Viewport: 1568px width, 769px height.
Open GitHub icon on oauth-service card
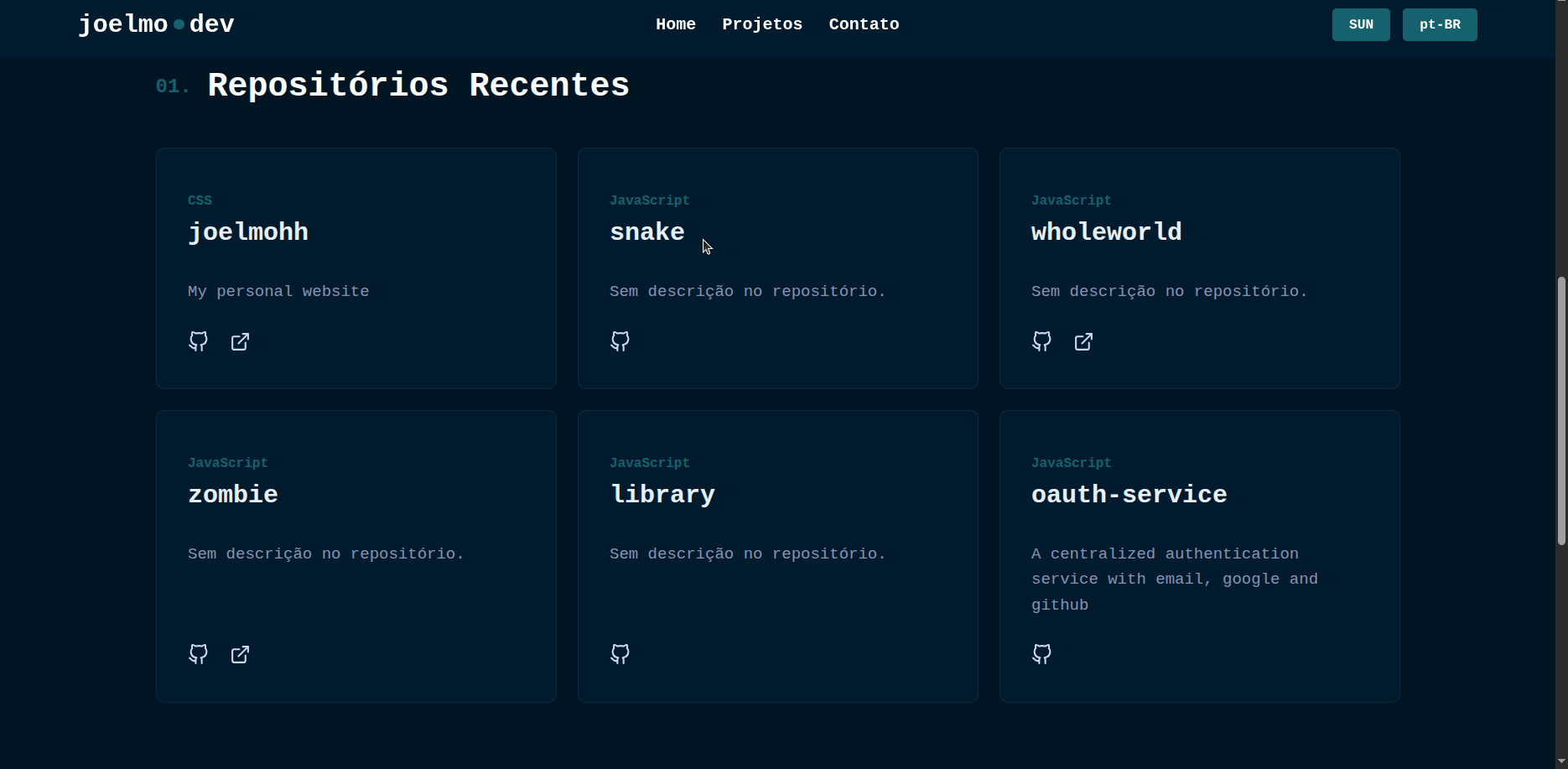pyautogui.click(x=1041, y=654)
